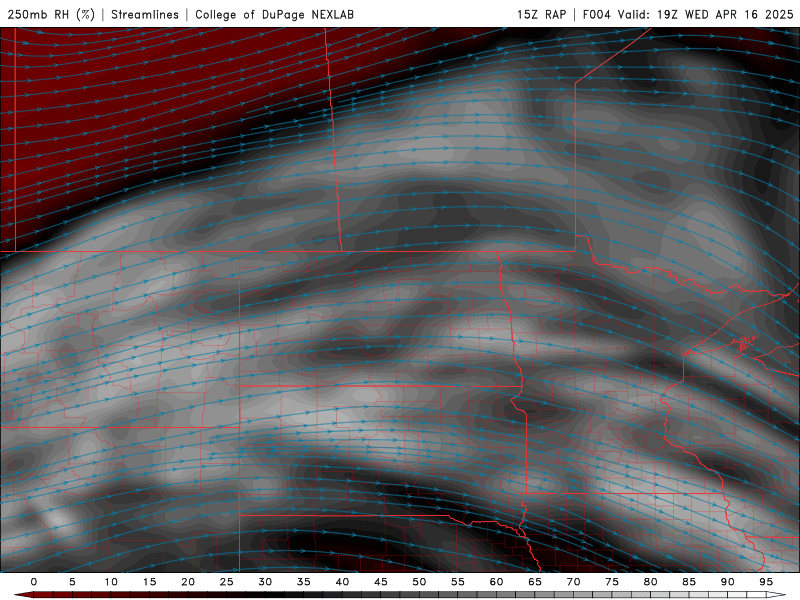This screenshot has height=600, width=800.
Task: Click the "5" label on the color scale
Action: pyautogui.click(x=72, y=582)
